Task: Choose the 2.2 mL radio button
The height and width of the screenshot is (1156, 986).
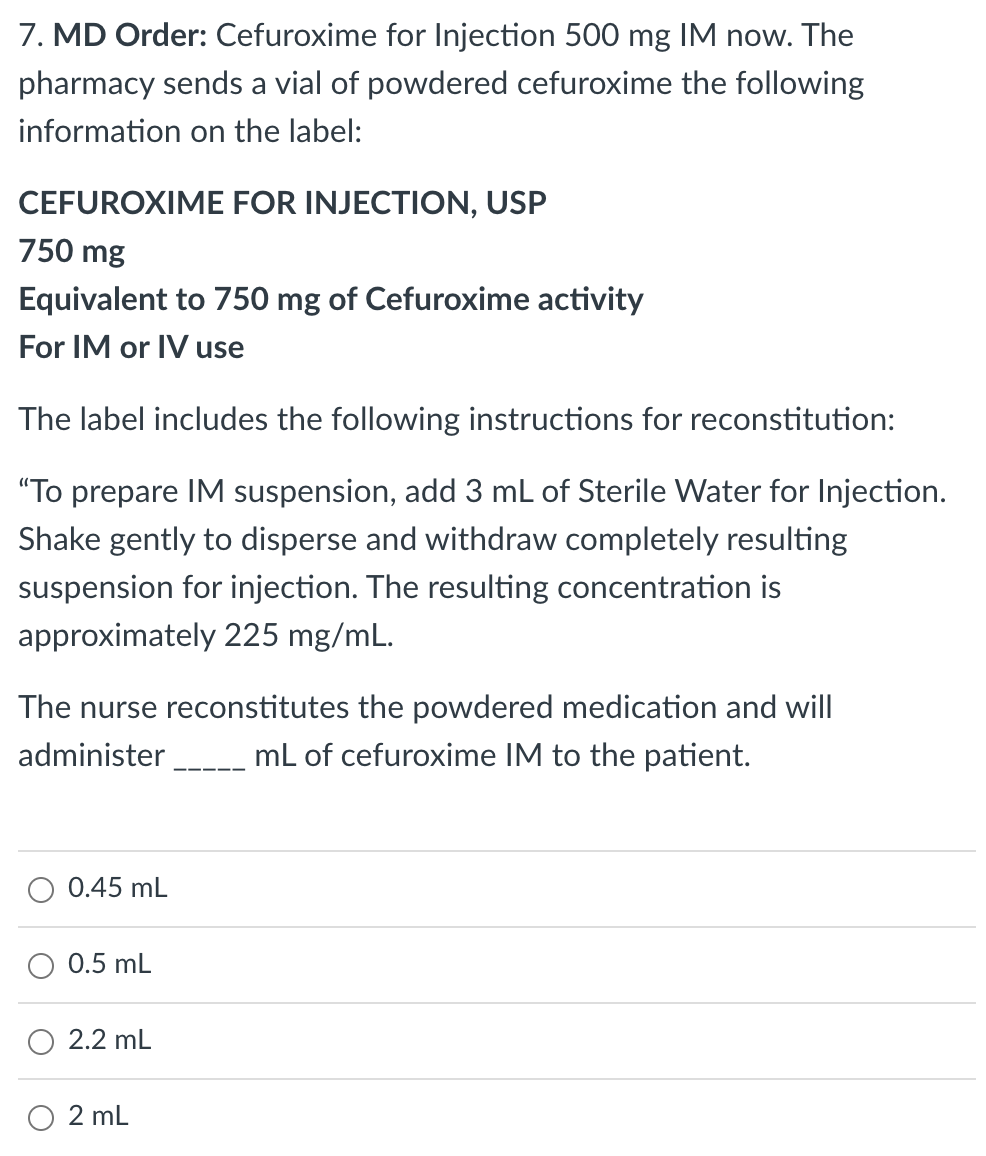Action: [40, 1041]
